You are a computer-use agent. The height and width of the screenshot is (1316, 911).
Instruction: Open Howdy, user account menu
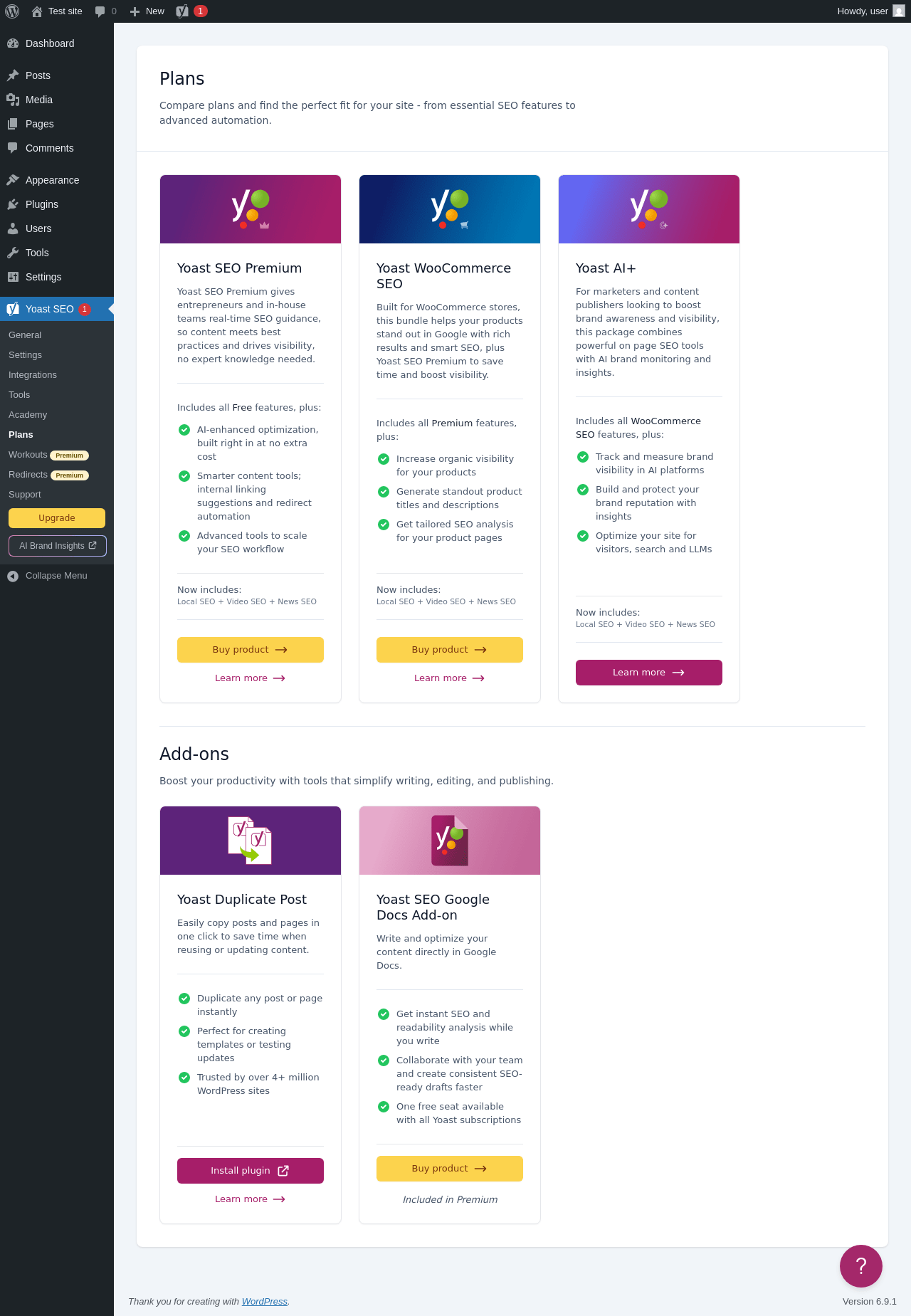870,11
